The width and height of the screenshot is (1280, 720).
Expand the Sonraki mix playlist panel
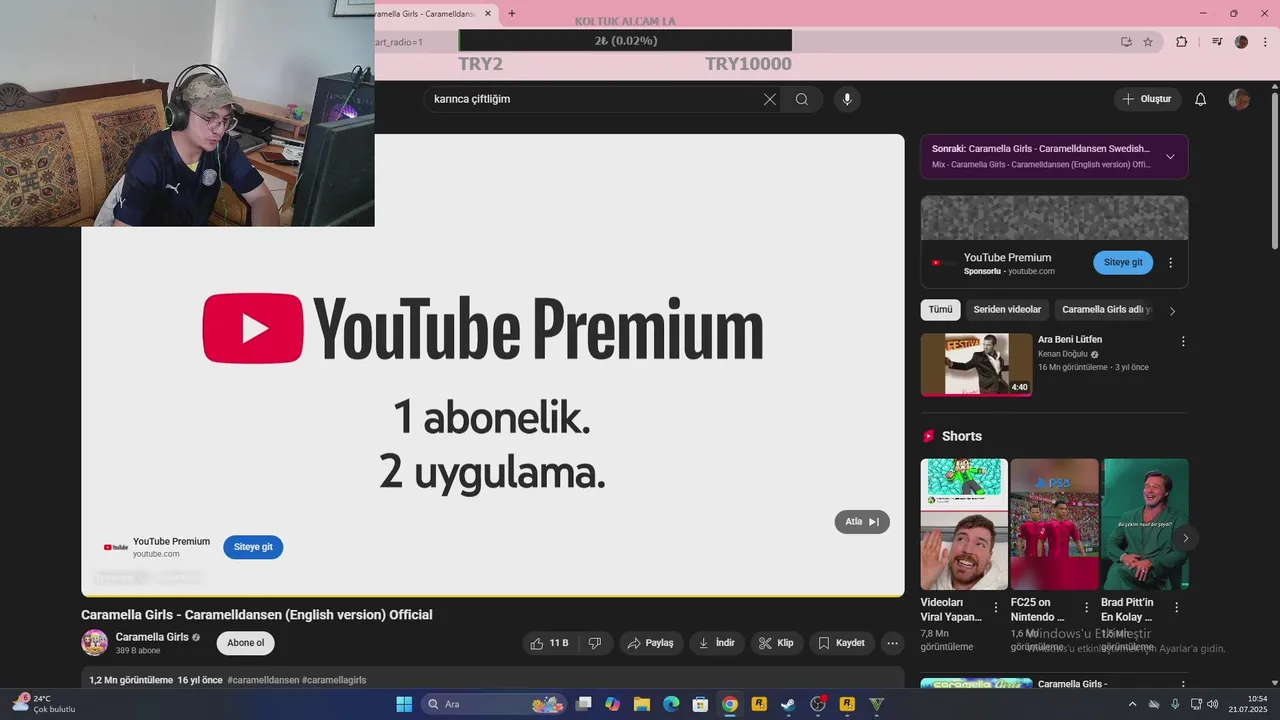[1170, 157]
